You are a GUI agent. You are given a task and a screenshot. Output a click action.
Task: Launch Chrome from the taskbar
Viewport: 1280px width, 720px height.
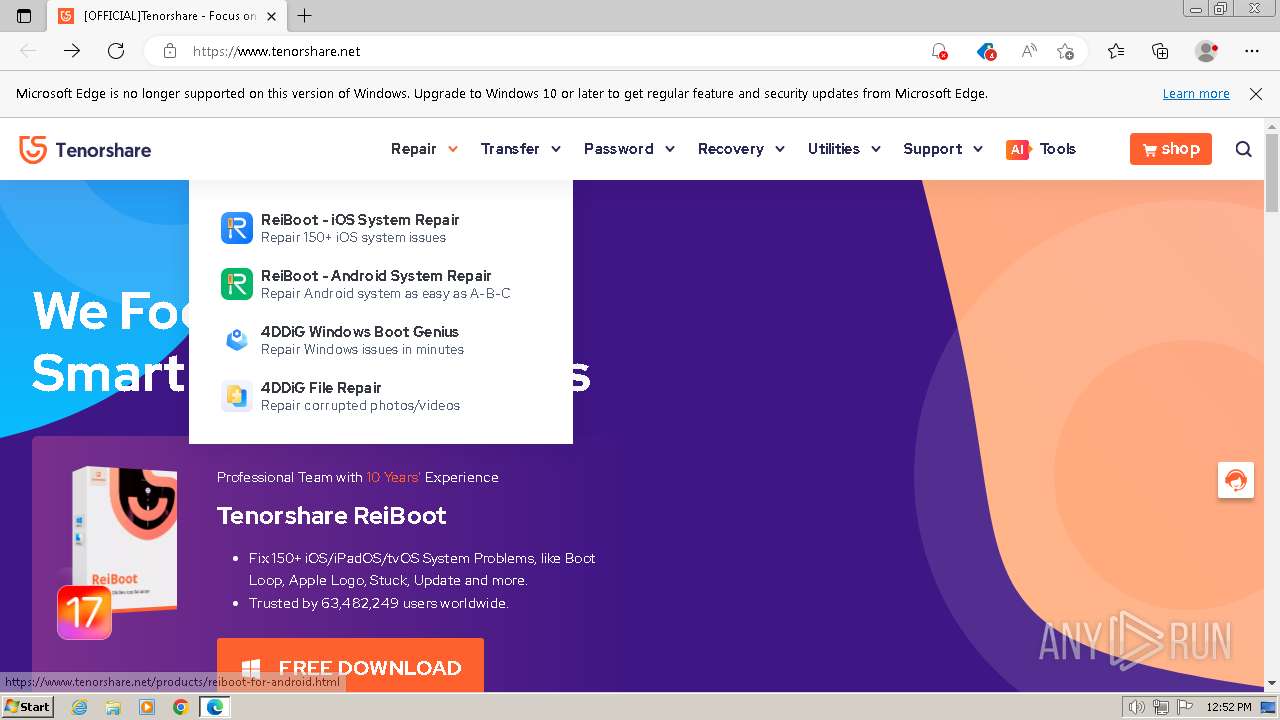coord(181,707)
